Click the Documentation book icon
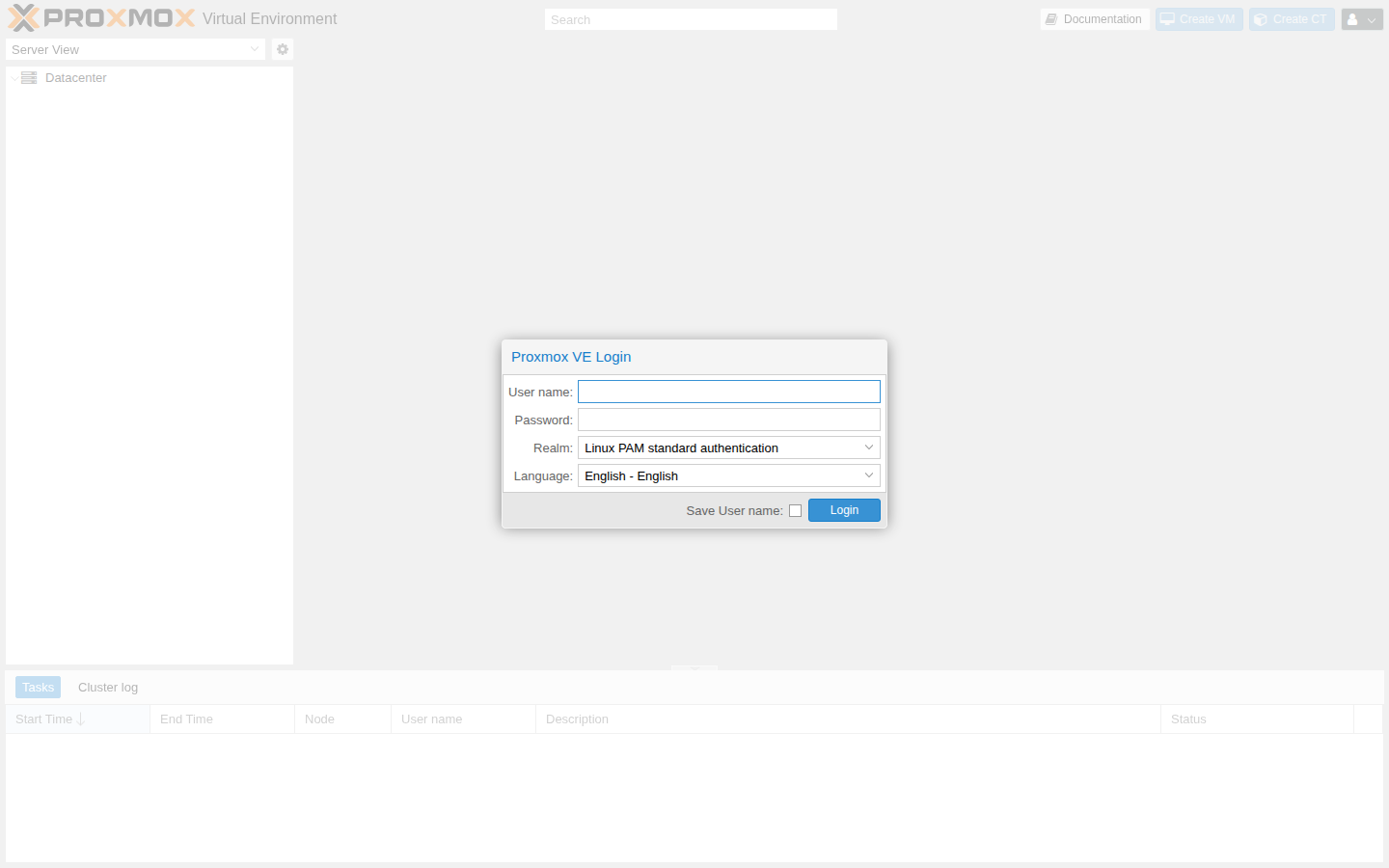This screenshot has height=868, width=1389. (1051, 18)
